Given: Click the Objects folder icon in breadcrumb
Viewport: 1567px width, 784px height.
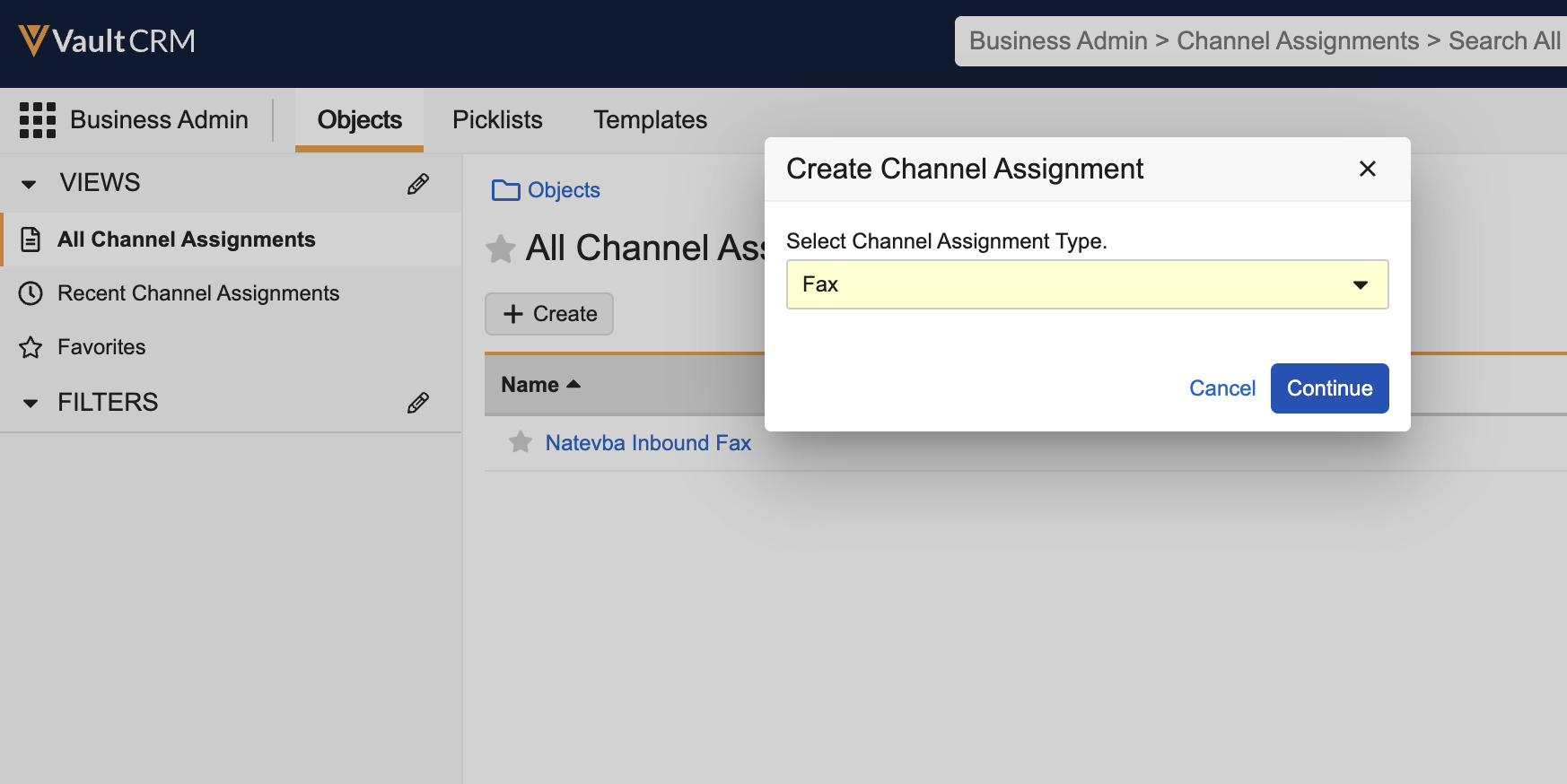Looking at the screenshot, I should 505,190.
